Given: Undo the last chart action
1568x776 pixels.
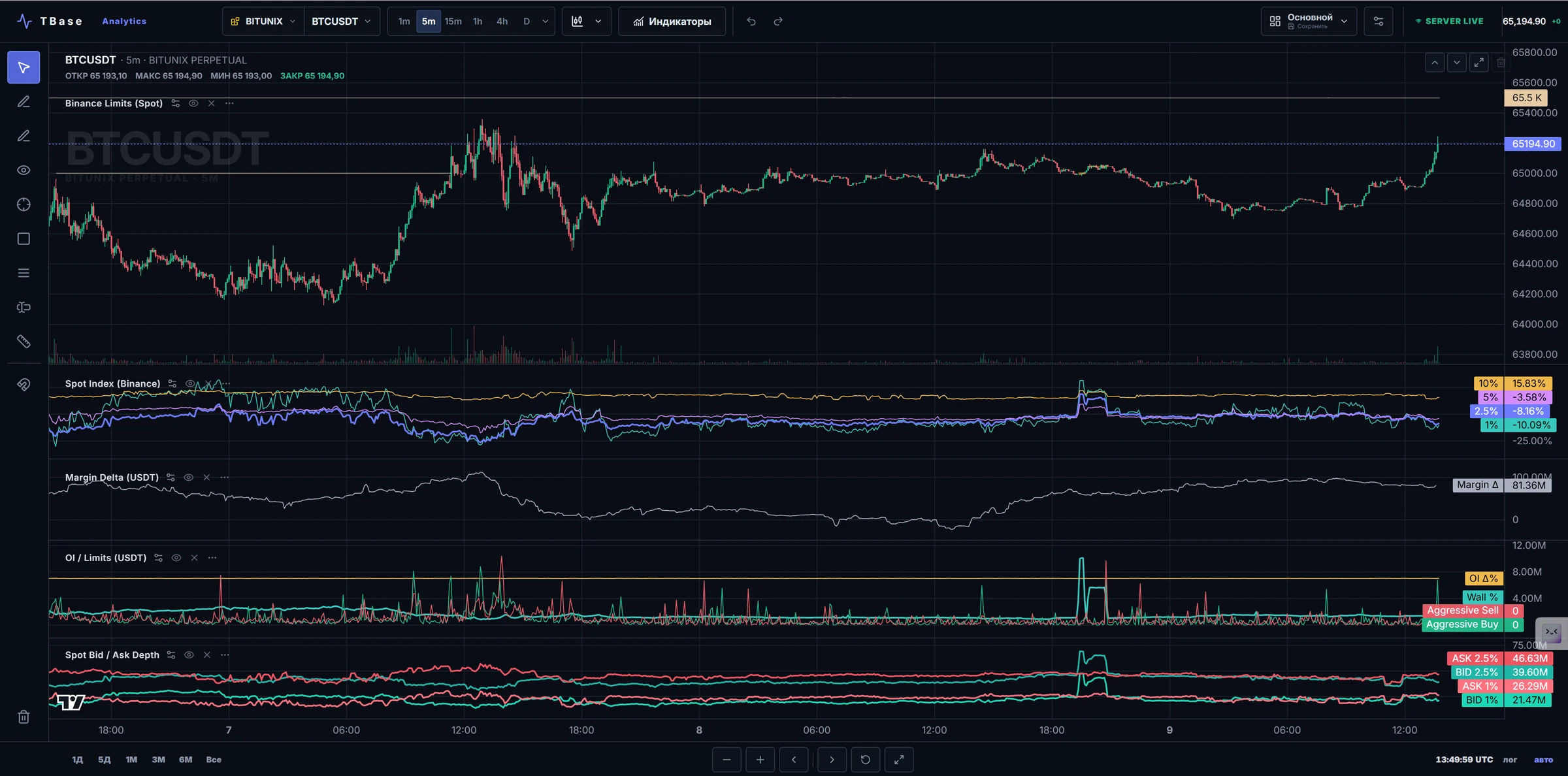Looking at the screenshot, I should pos(751,22).
